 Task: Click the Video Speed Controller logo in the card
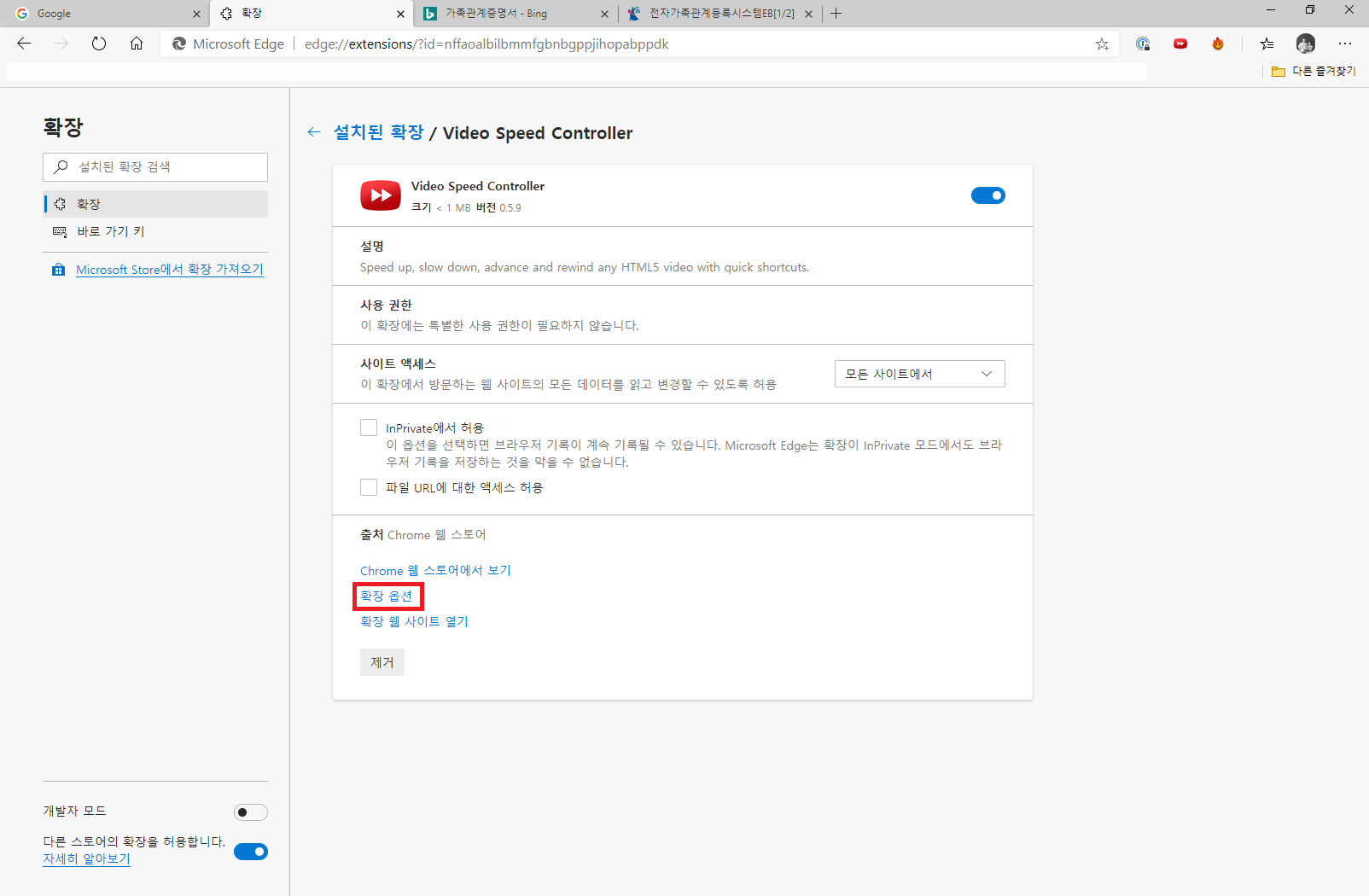pos(381,195)
